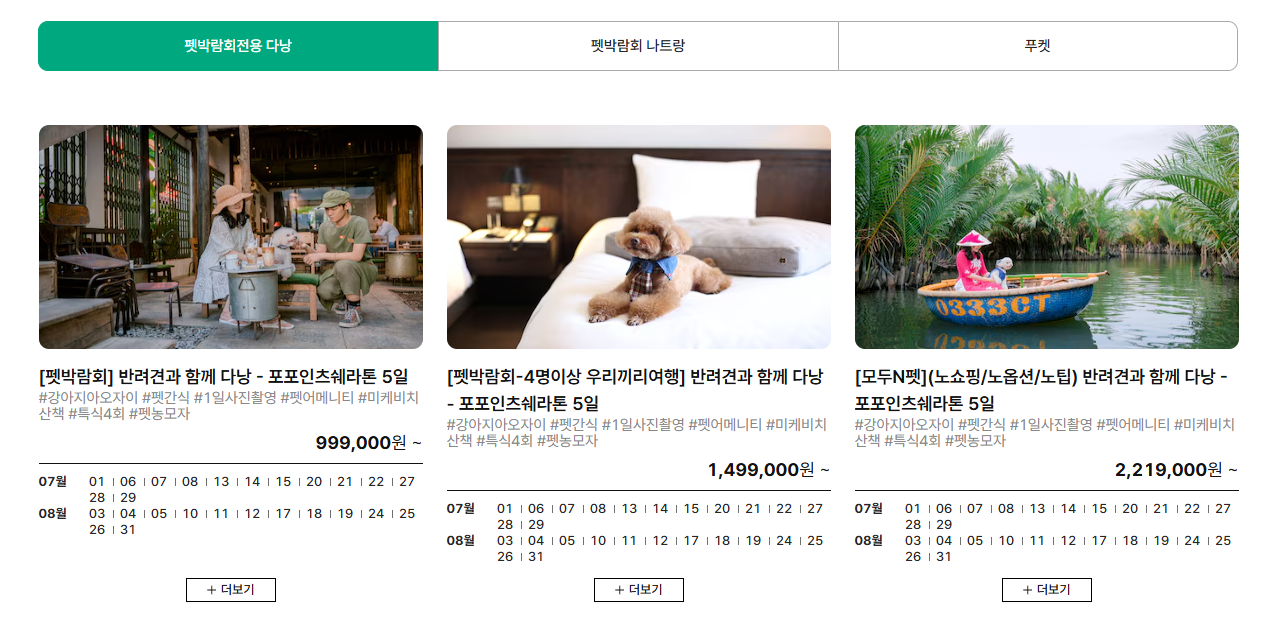Screen dimensions: 1265x636
Task: Expand 더보기 under the 2,219,000원 product
Action: [x=1047, y=590]
